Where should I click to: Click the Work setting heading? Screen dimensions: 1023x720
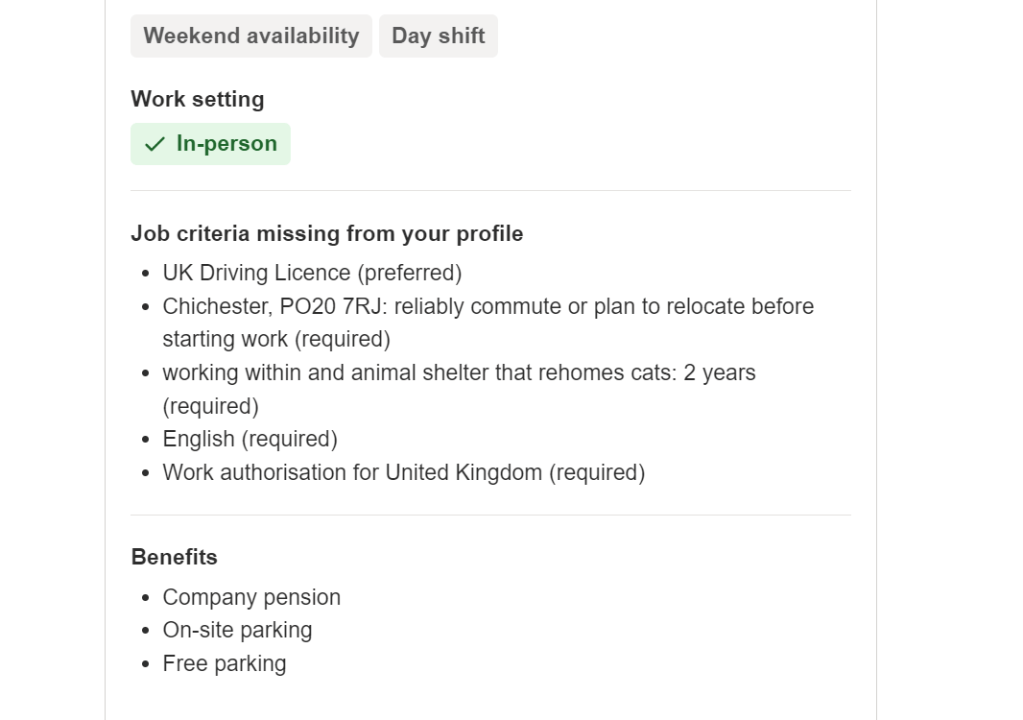[197, 99]
